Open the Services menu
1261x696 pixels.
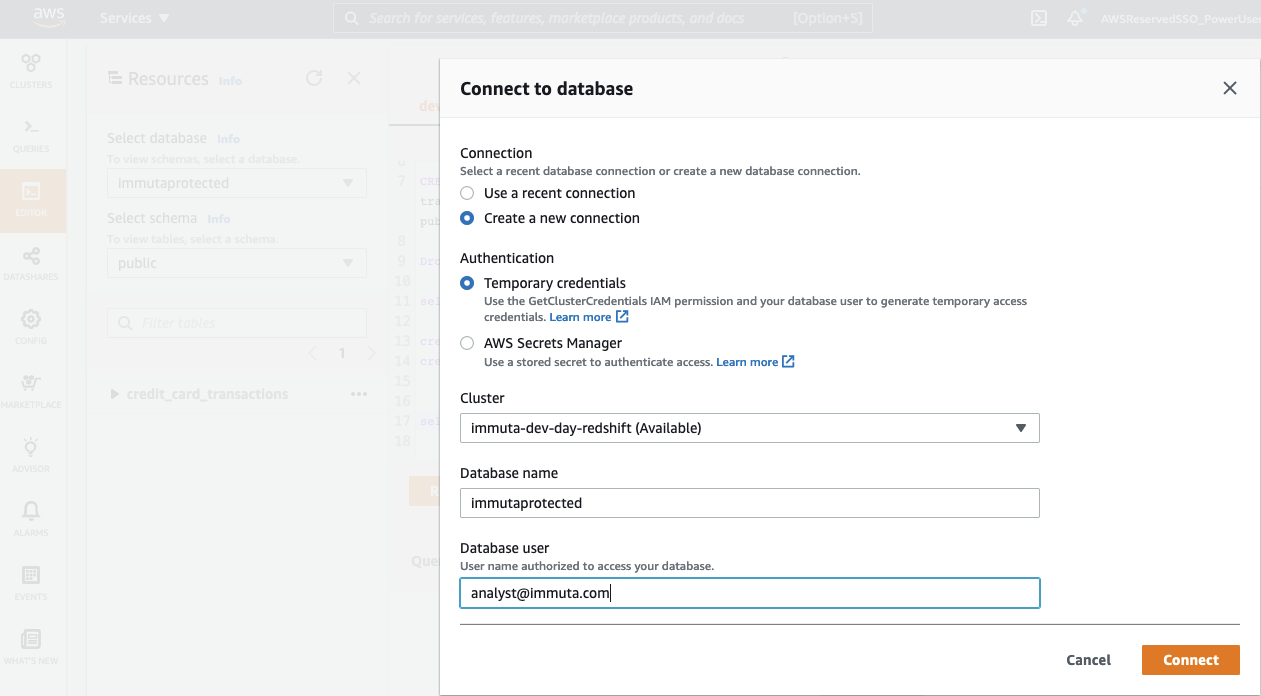click(x=135, y=18)
